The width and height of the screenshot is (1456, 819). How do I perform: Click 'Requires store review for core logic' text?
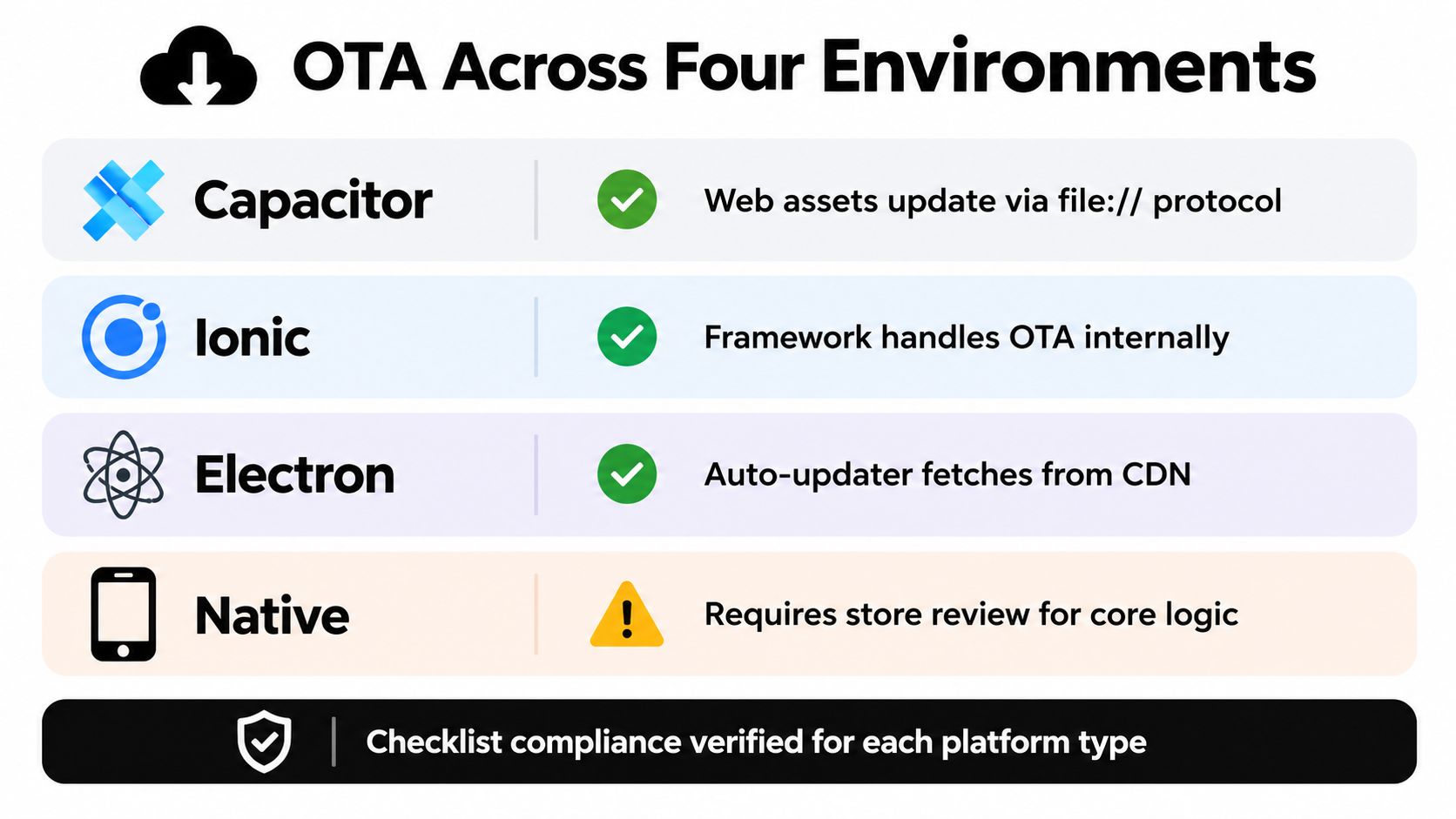971,614
